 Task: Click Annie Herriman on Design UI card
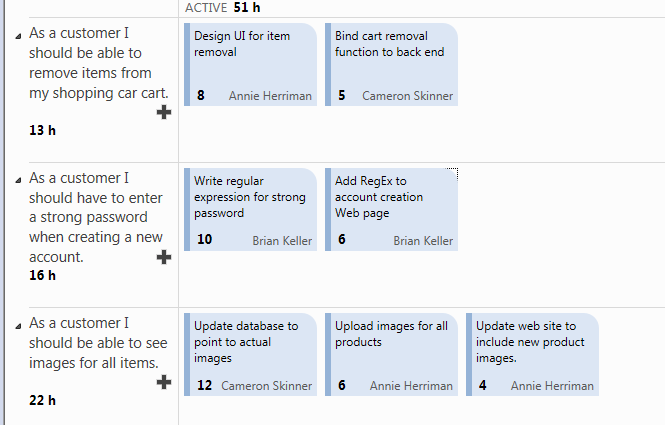(270, 96)
